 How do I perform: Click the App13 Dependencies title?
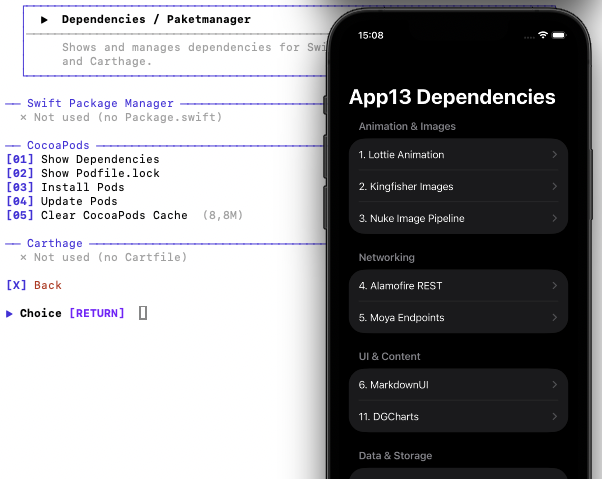(x=452, y=97)
